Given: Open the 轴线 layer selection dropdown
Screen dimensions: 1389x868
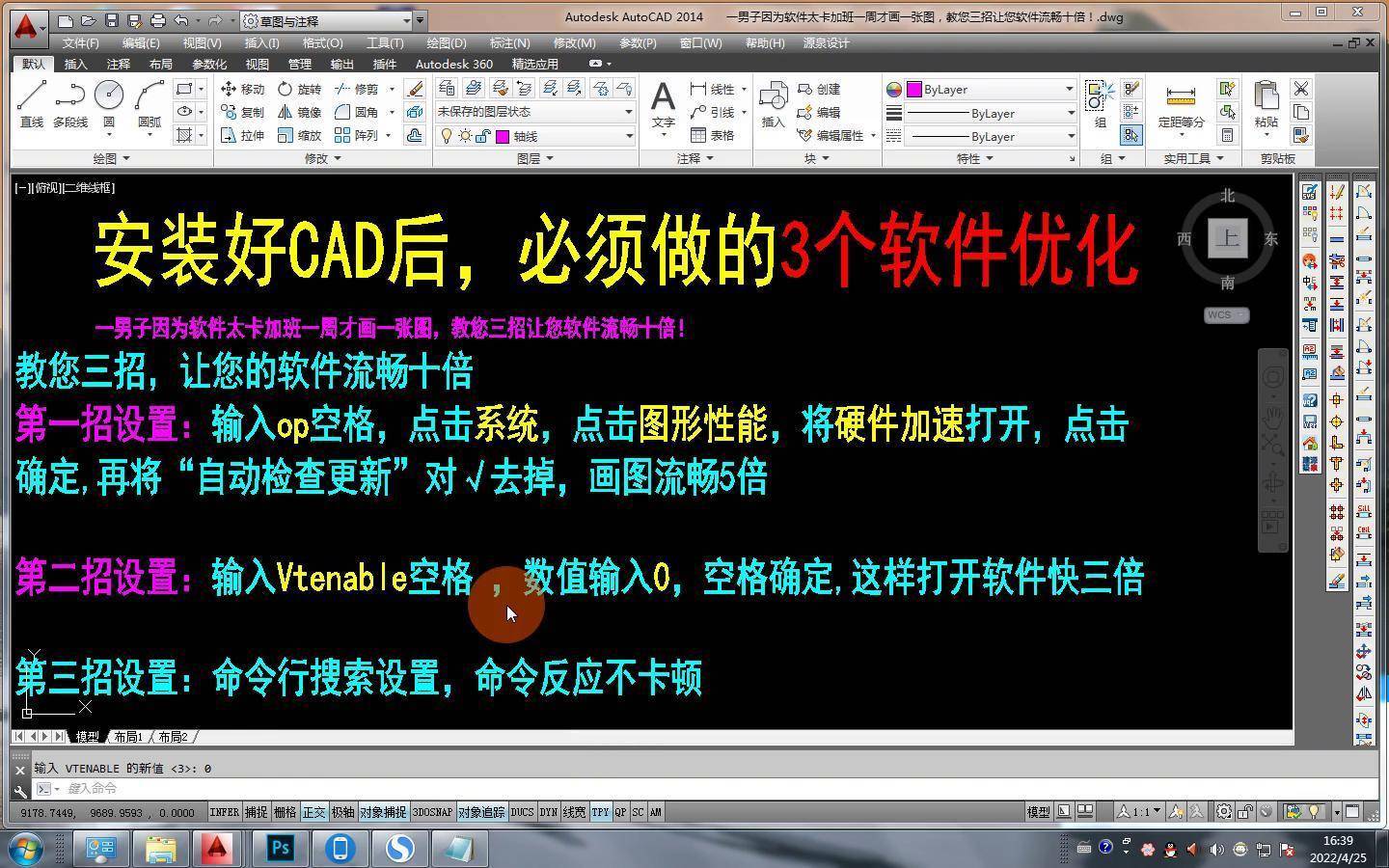Looking at the screenshot, I should [564, 136].
